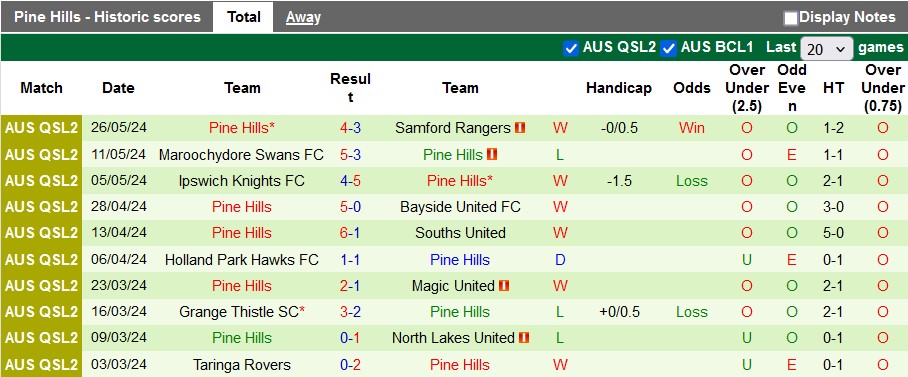Click the AUS QSL2 label on 26/05/24 row
This screenshot has width=908, height=377.
coord(41,128)
